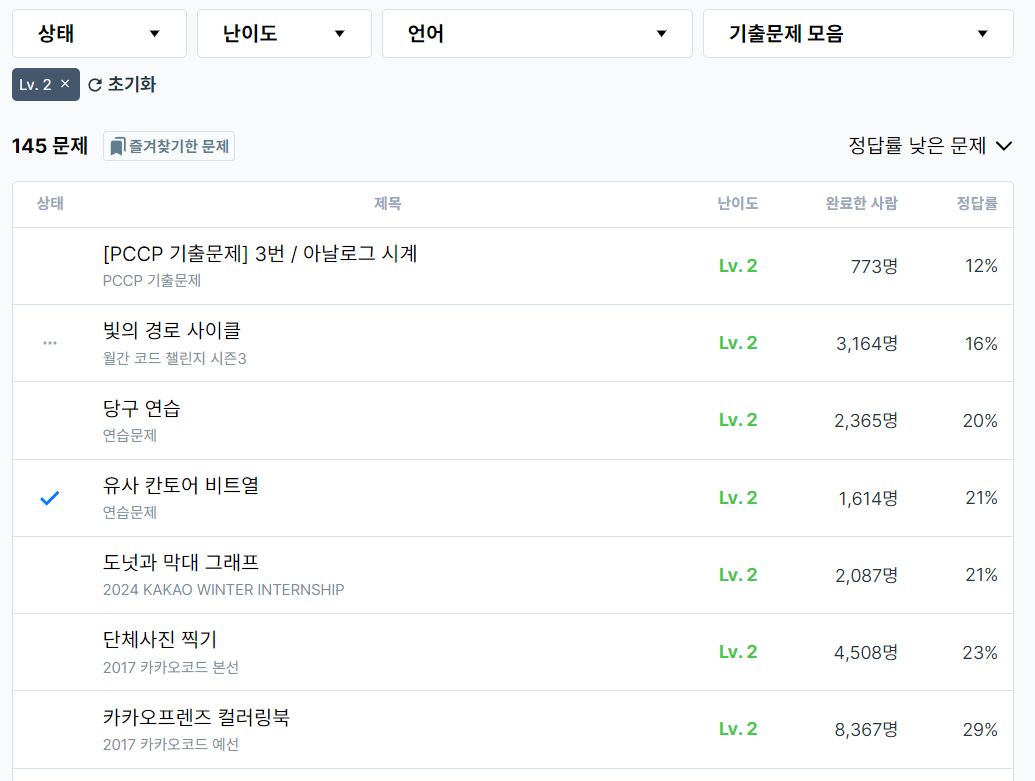Click the Lv. 2 label in 당구 연습 row

coord(738,420)
